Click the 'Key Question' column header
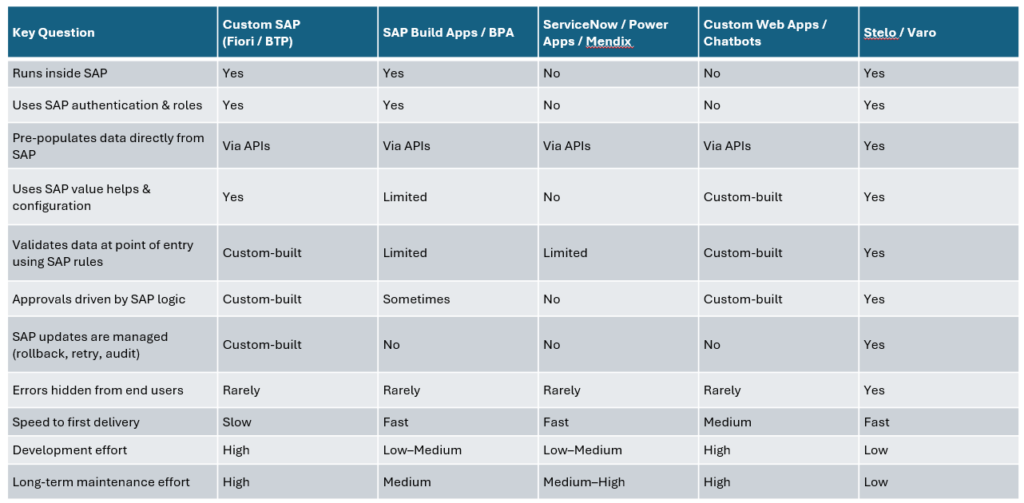This screenshot has height=503, width=1024. coord(53,33)
